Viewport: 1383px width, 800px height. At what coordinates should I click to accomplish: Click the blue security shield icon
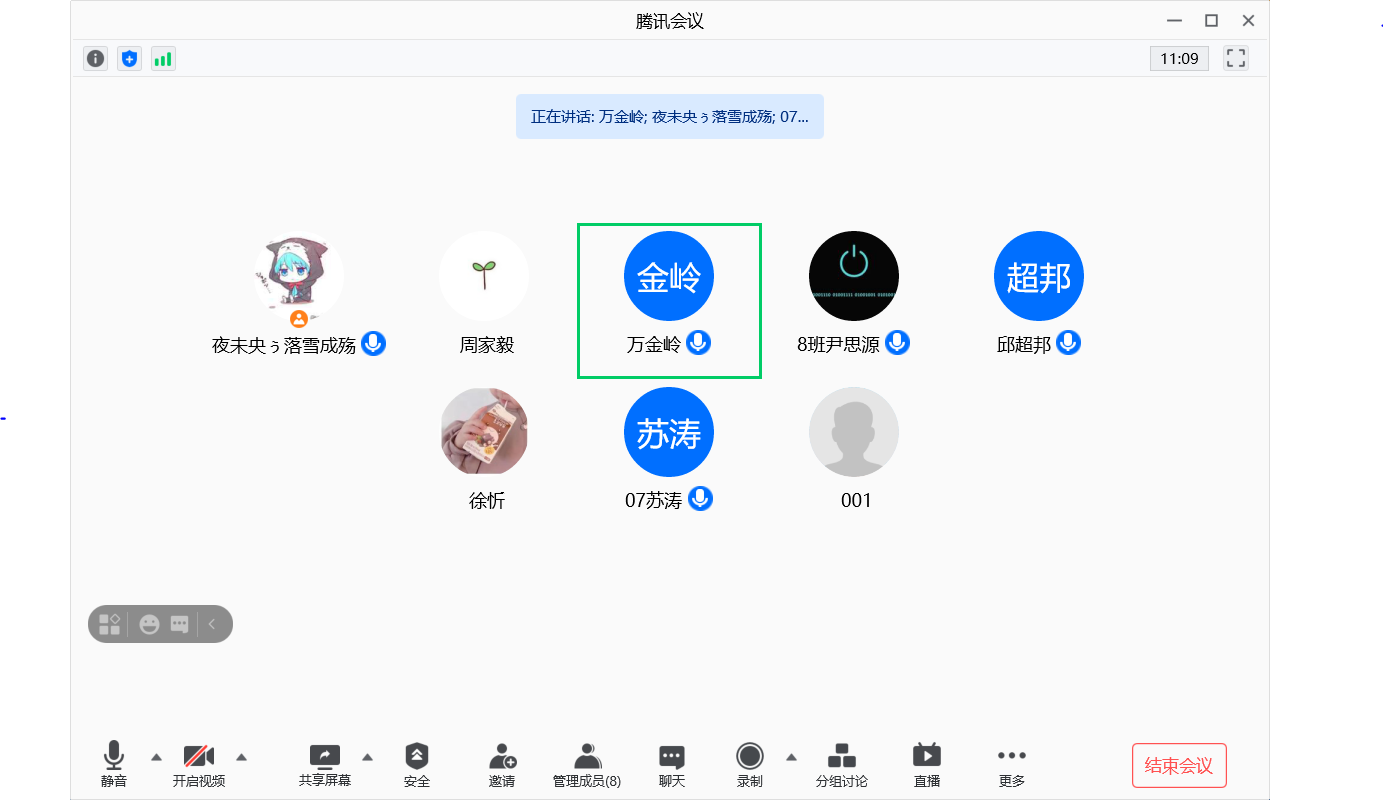point(129,59)
